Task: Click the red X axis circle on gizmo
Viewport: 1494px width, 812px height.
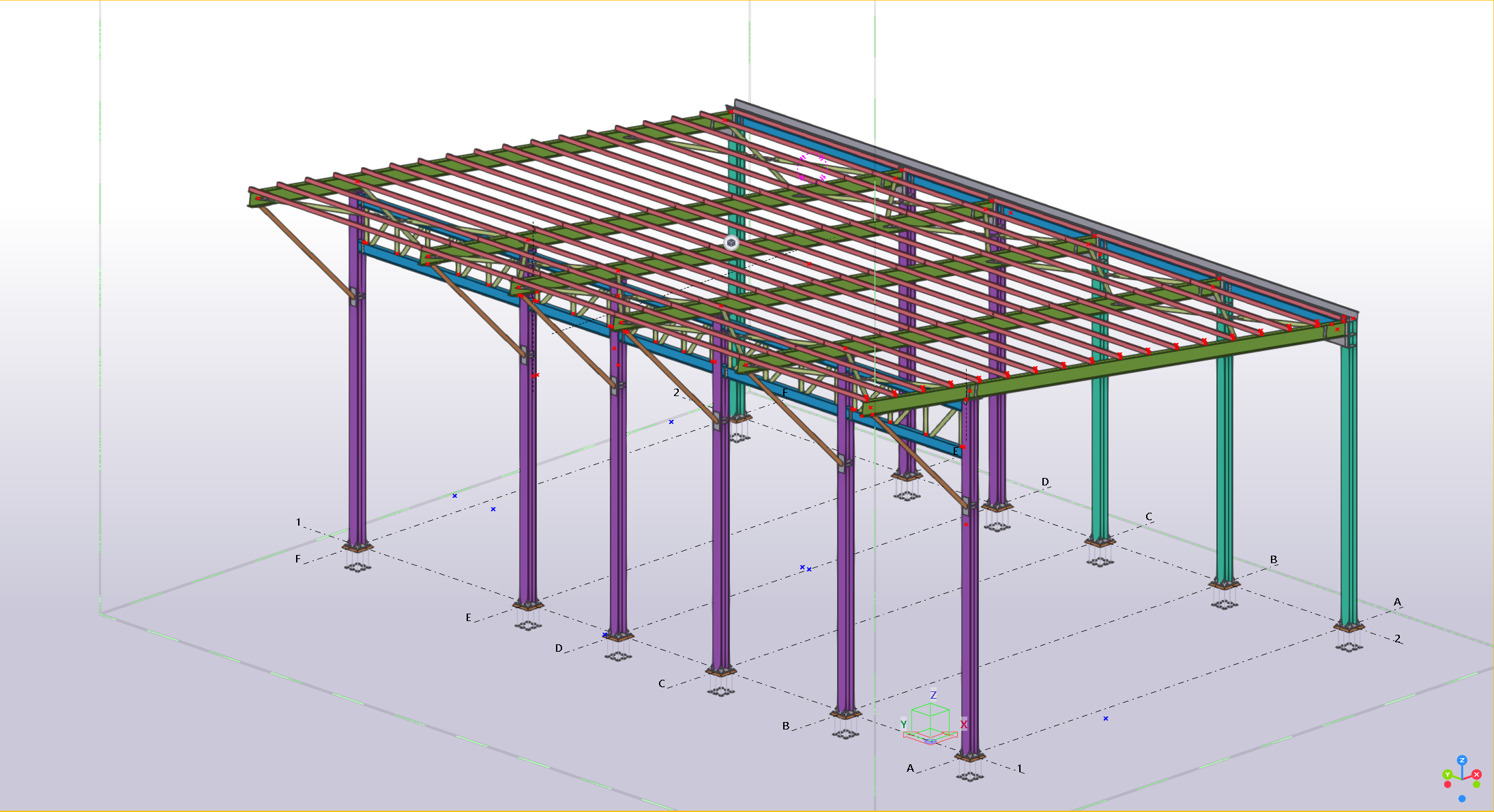Action: coord(1476,775)
